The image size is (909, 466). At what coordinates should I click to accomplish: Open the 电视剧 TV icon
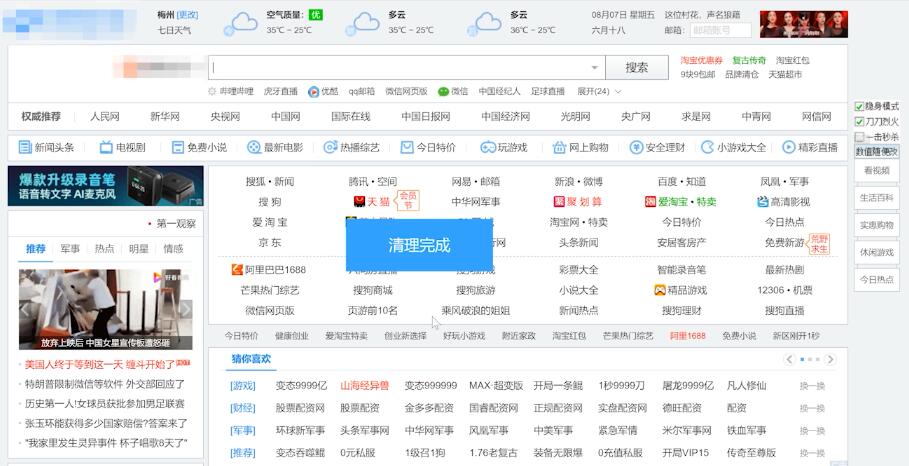tap(106, 147)
